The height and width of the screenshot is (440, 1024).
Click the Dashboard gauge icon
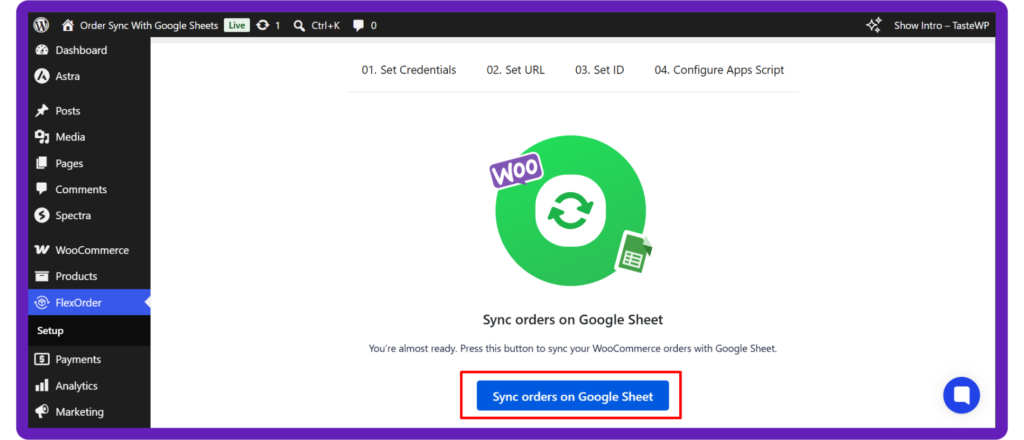[42, 50]
